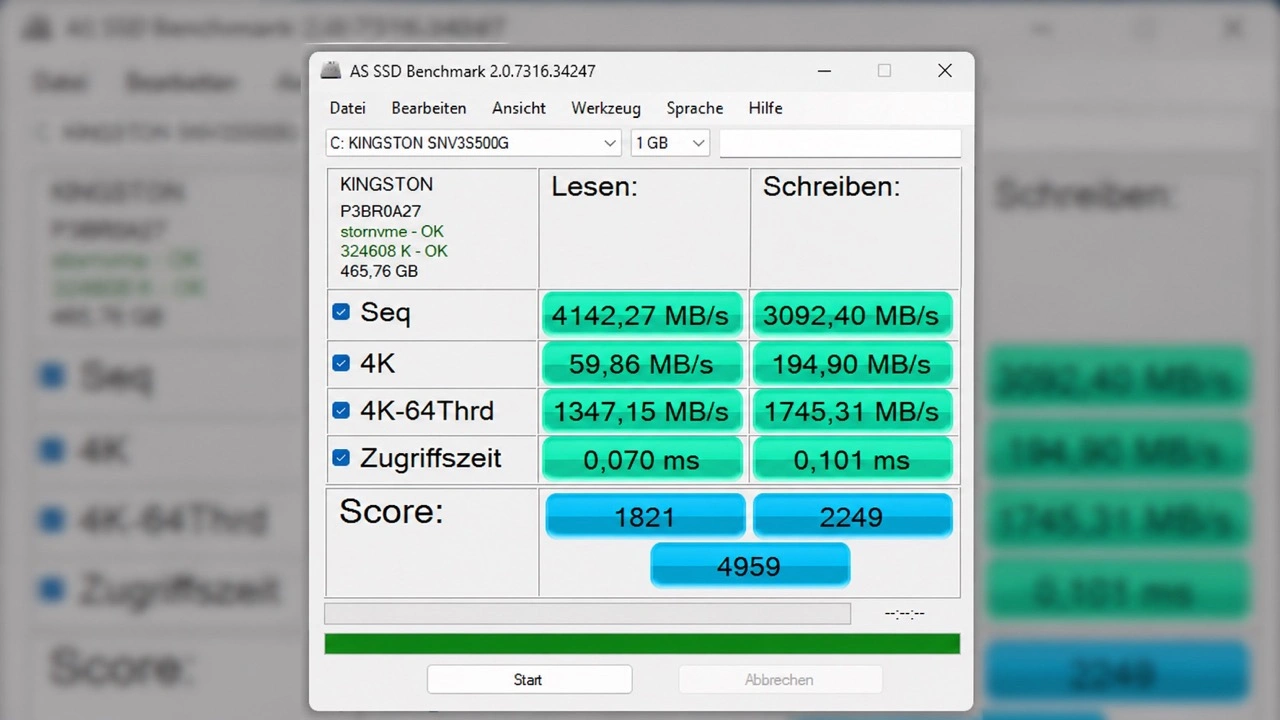Screen dimensions: 1280x720
Task: Click the 324608 K - OK alignment status
Action: (394, 251)
